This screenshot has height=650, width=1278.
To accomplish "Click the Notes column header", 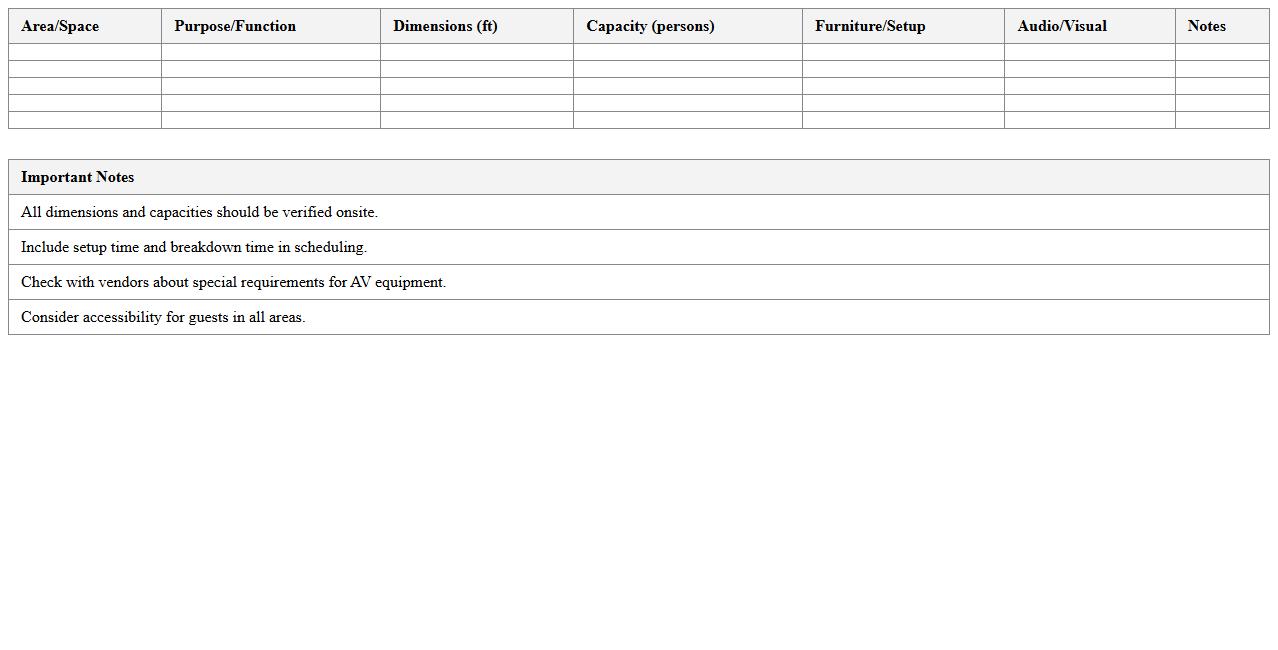I will point(1206,26).
